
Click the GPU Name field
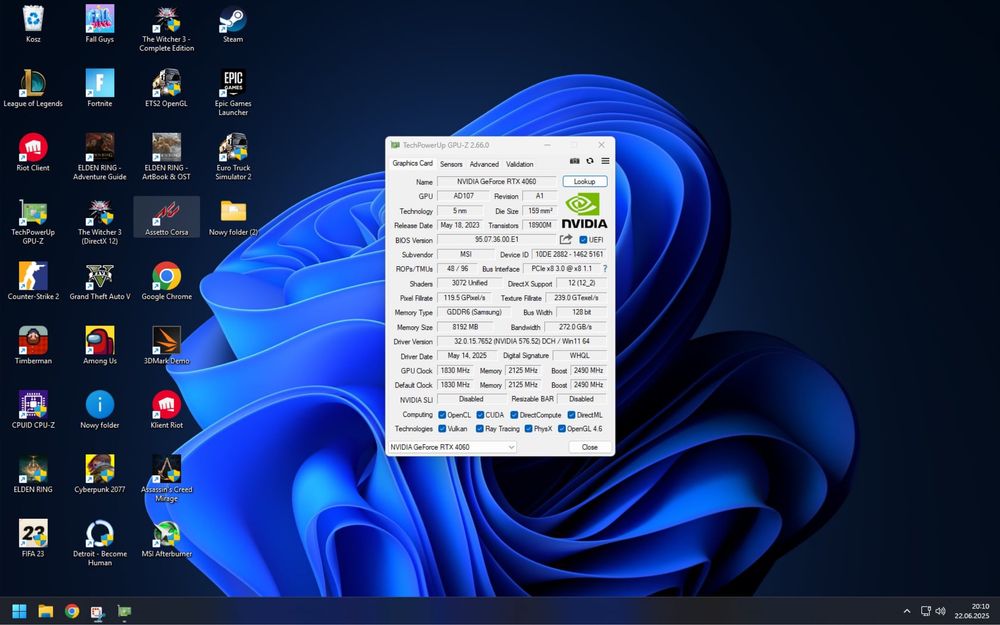coord(496,182)
